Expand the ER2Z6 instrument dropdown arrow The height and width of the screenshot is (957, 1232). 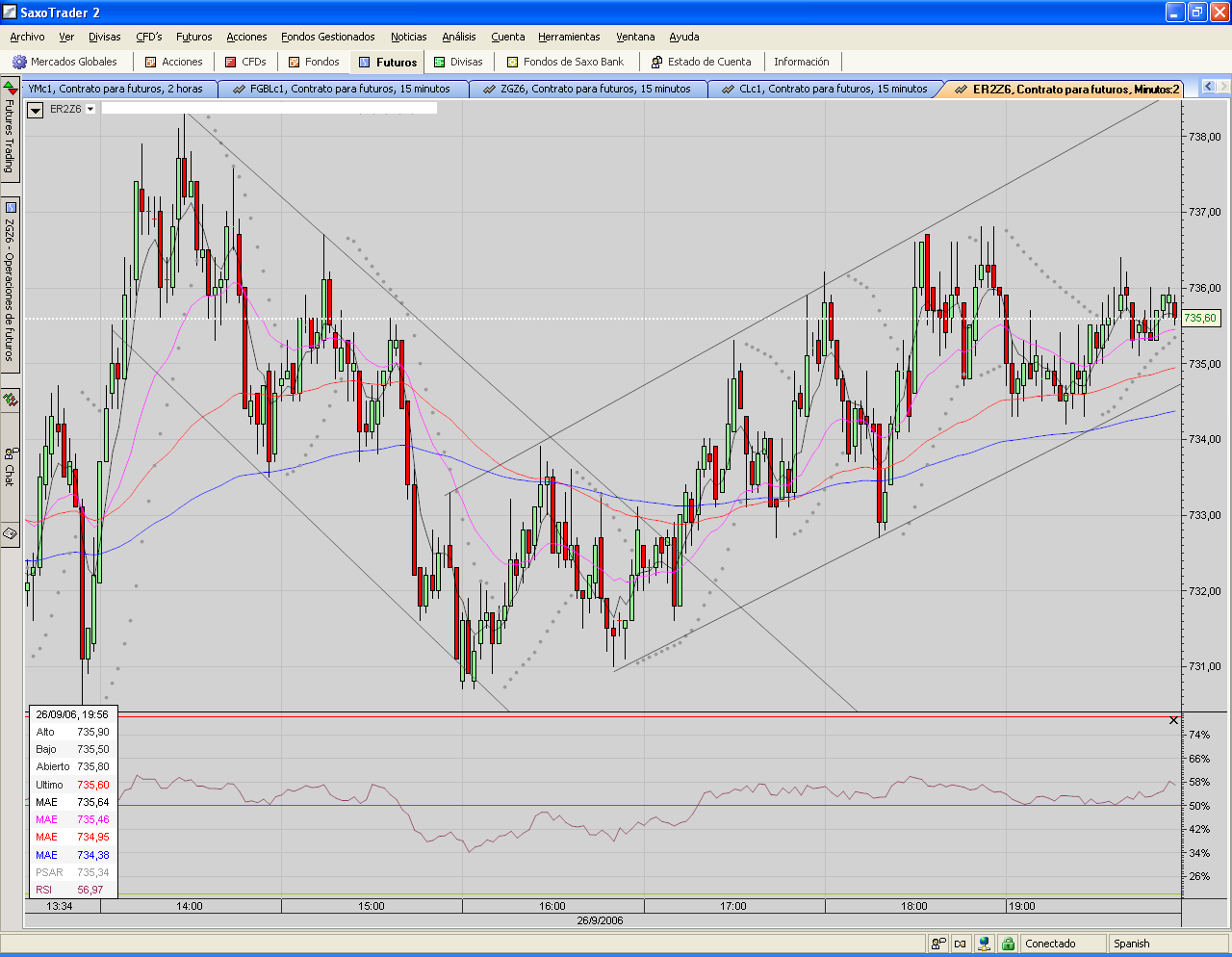[90, 109]
